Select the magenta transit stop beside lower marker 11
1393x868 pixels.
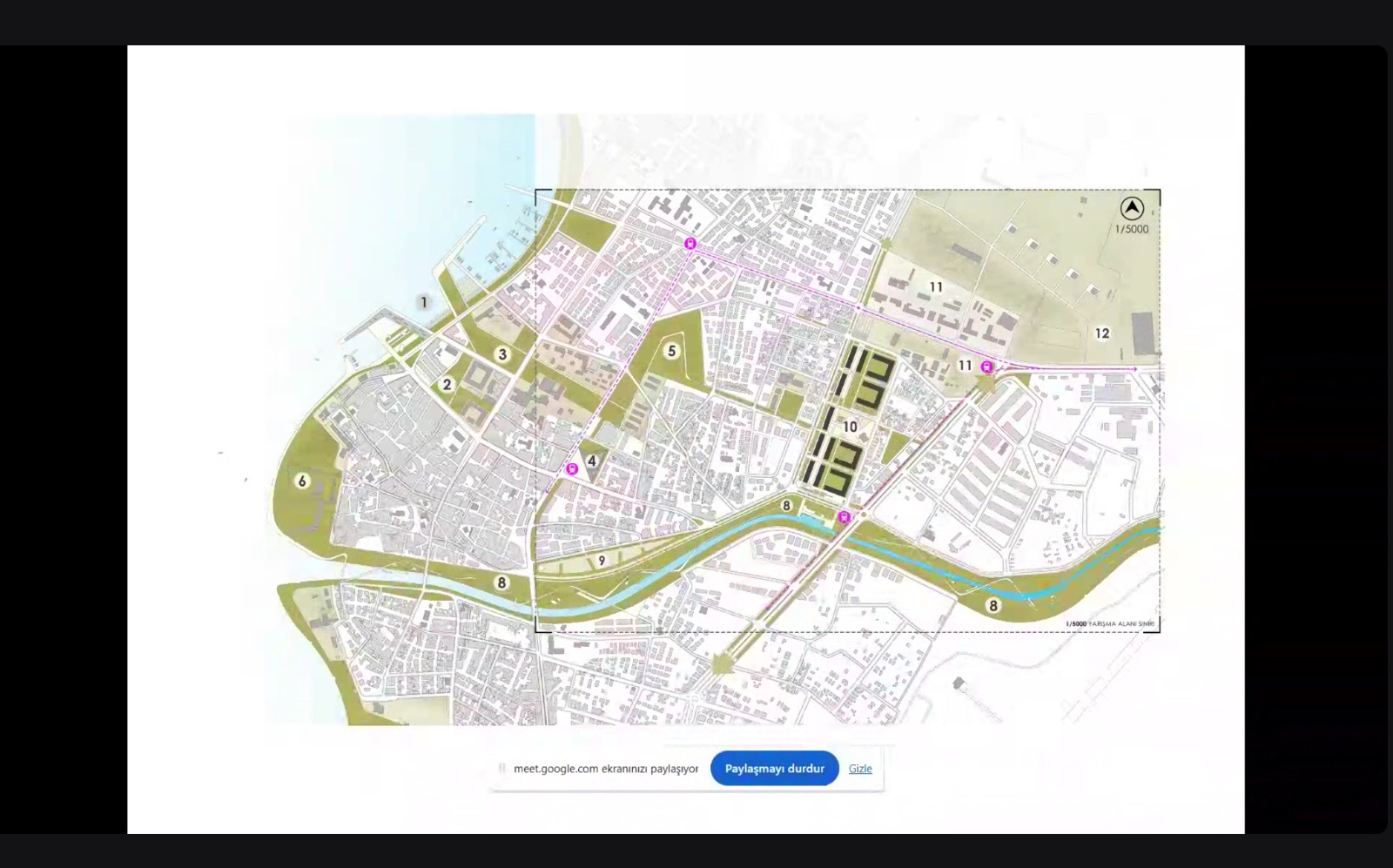(x=986, y=367)
